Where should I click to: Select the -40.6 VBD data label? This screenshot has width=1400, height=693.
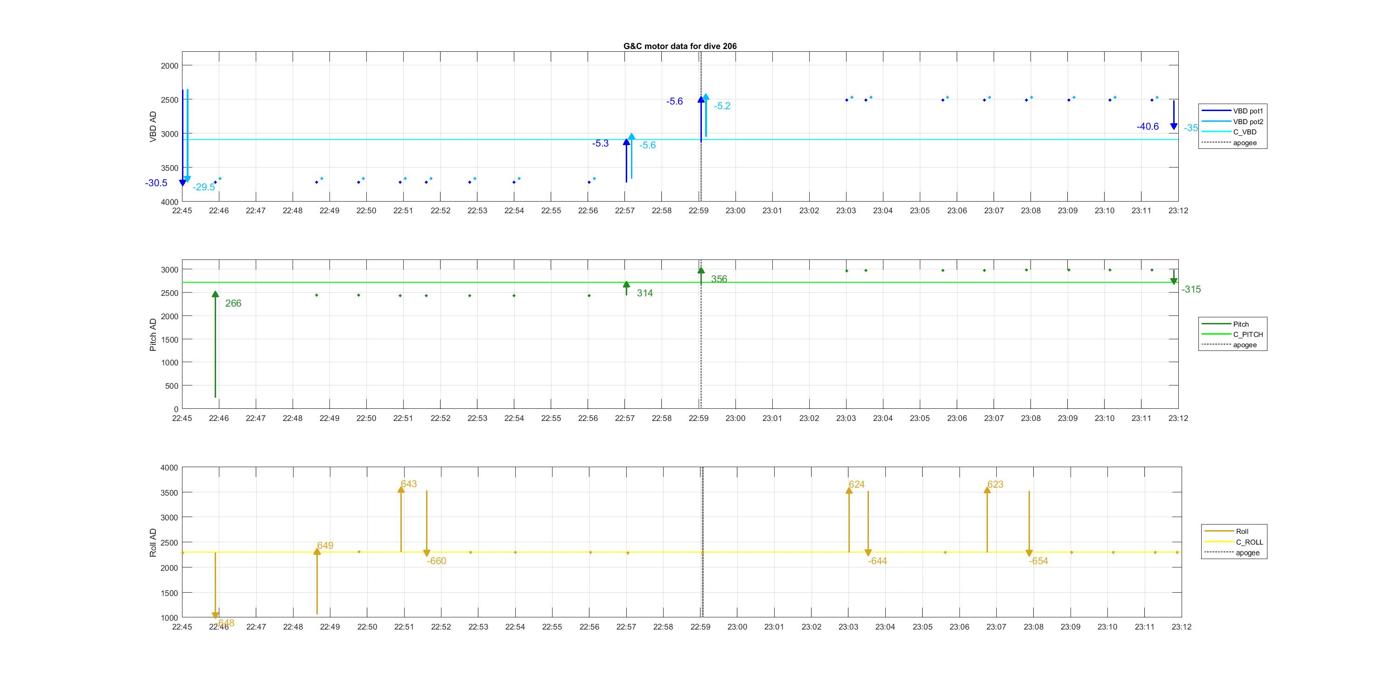[x=1148, y=127]
